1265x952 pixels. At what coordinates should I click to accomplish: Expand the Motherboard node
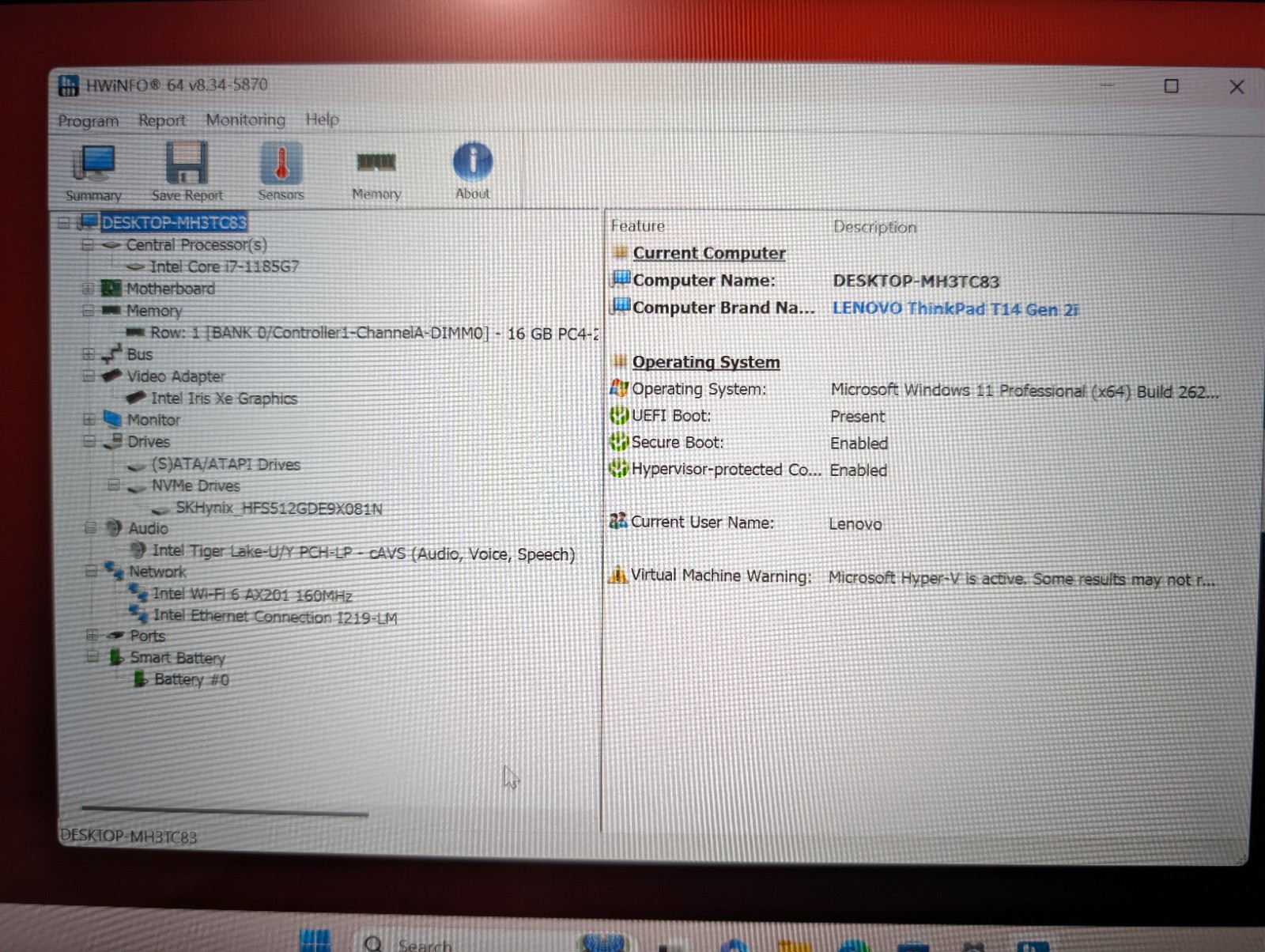point(88,289)
